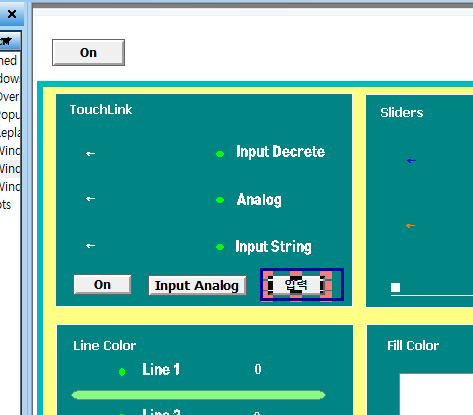
Task: Click the 0 value next to Line 1
Action: (258, 369)
